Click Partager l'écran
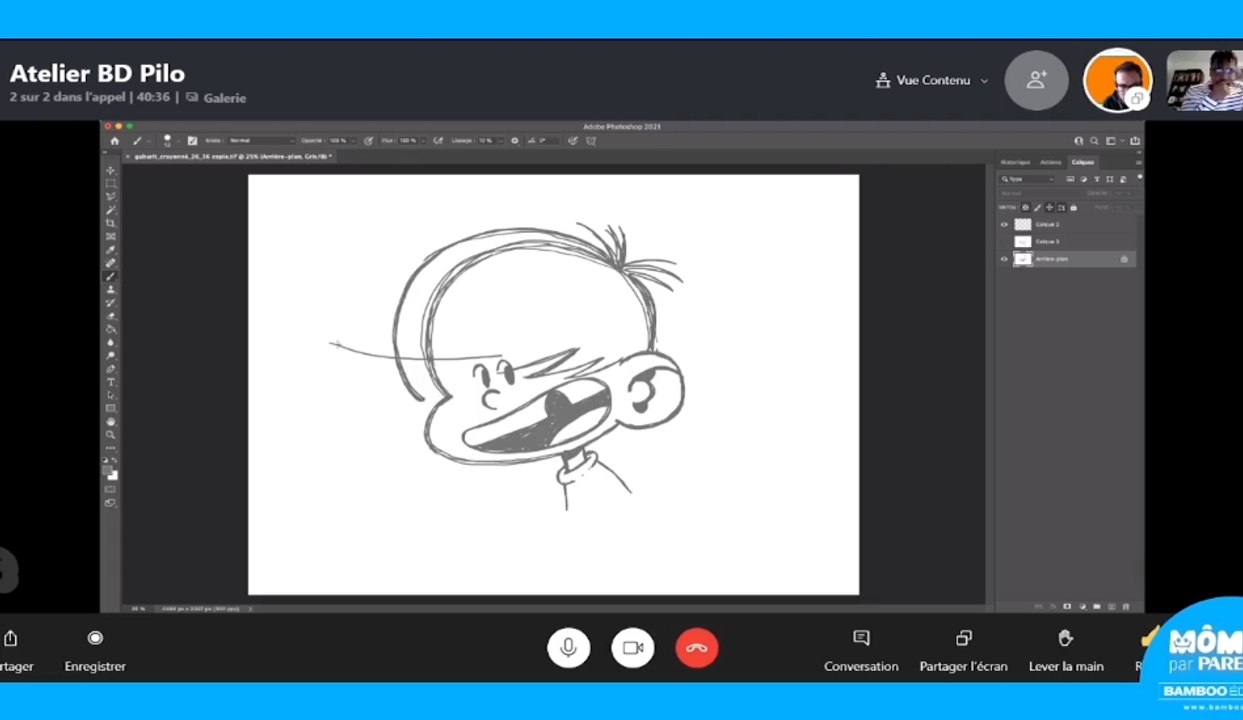This screenshot has width=1243, height=720. (x=964, y=650)
